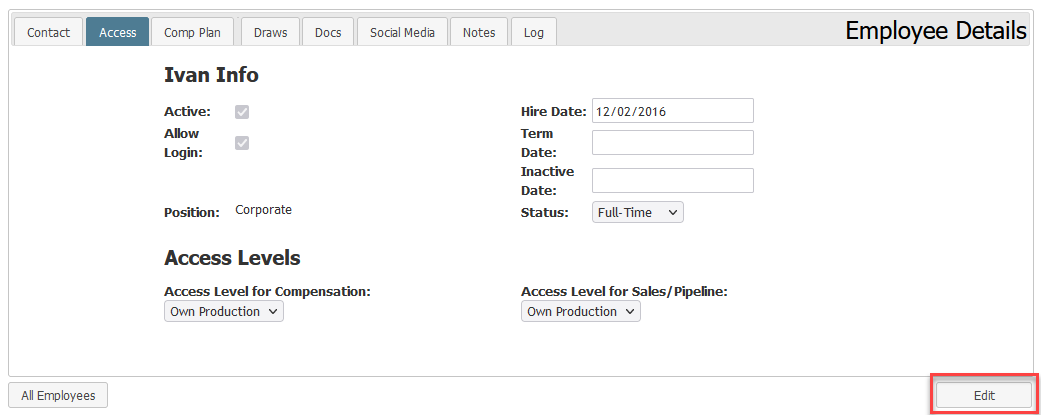The image size is (1041, 415).
Task: Focus the Inactive Date field
Action: (673, 181)
